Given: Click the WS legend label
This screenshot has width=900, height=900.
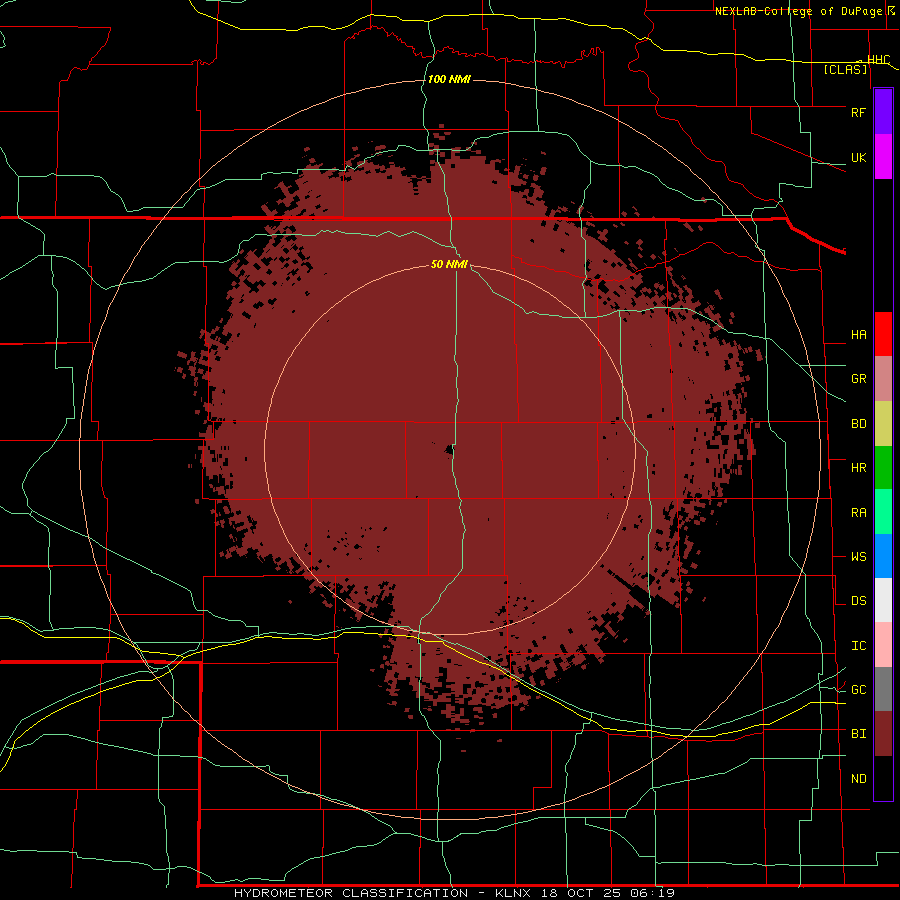Looking at the screenshot, I should click(x=858, y=557).
